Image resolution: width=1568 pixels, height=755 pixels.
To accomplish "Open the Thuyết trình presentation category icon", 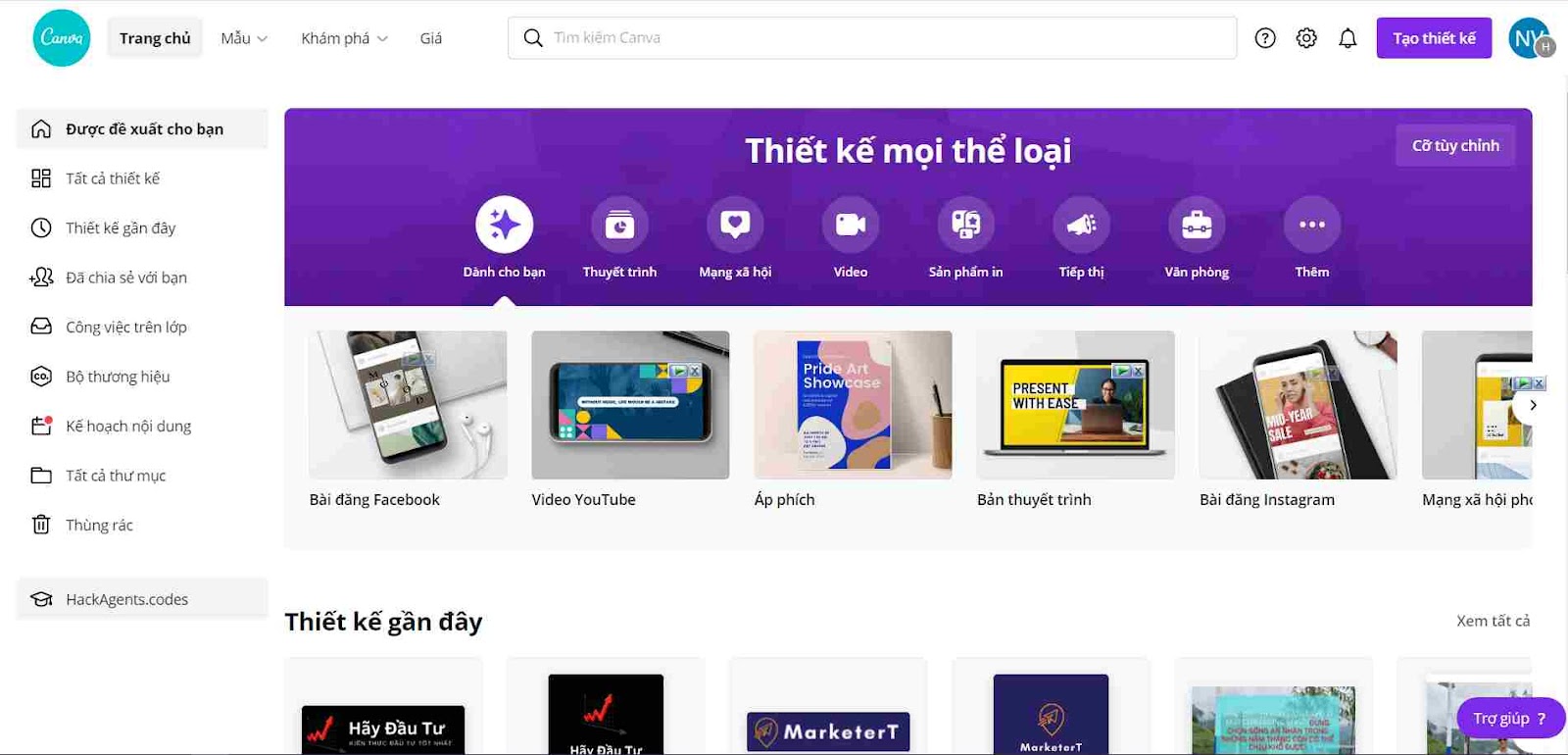I will coord(619,225).
